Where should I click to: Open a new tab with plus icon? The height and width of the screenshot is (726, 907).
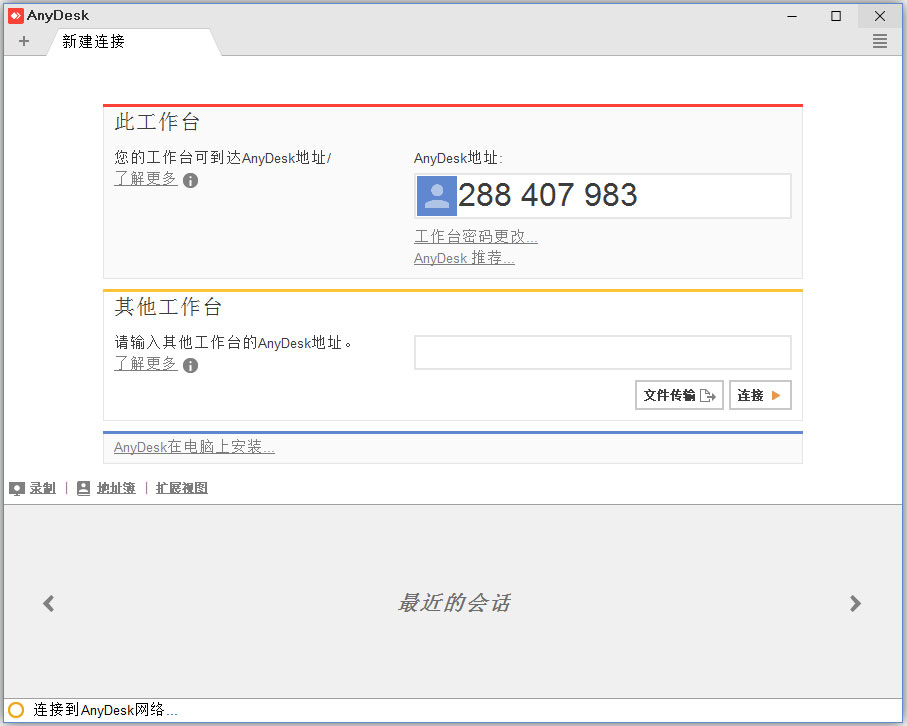[x=24, y=41]
